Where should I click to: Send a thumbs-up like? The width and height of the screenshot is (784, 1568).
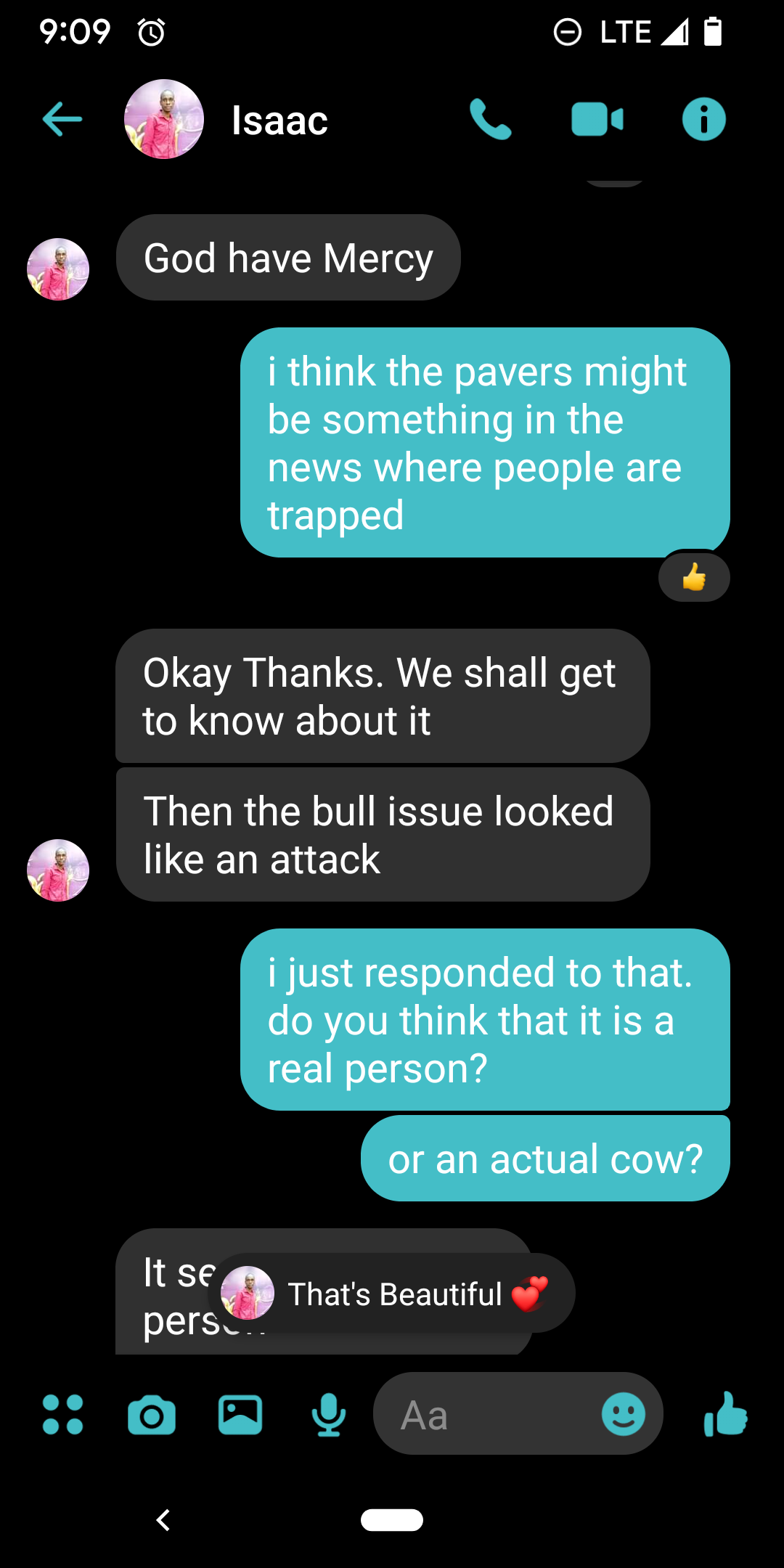[725, 1414]
